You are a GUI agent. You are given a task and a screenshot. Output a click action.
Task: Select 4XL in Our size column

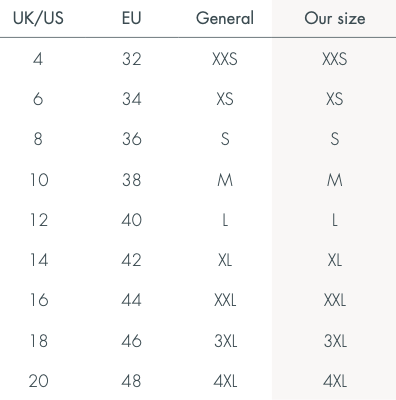[x=335, y=381]
